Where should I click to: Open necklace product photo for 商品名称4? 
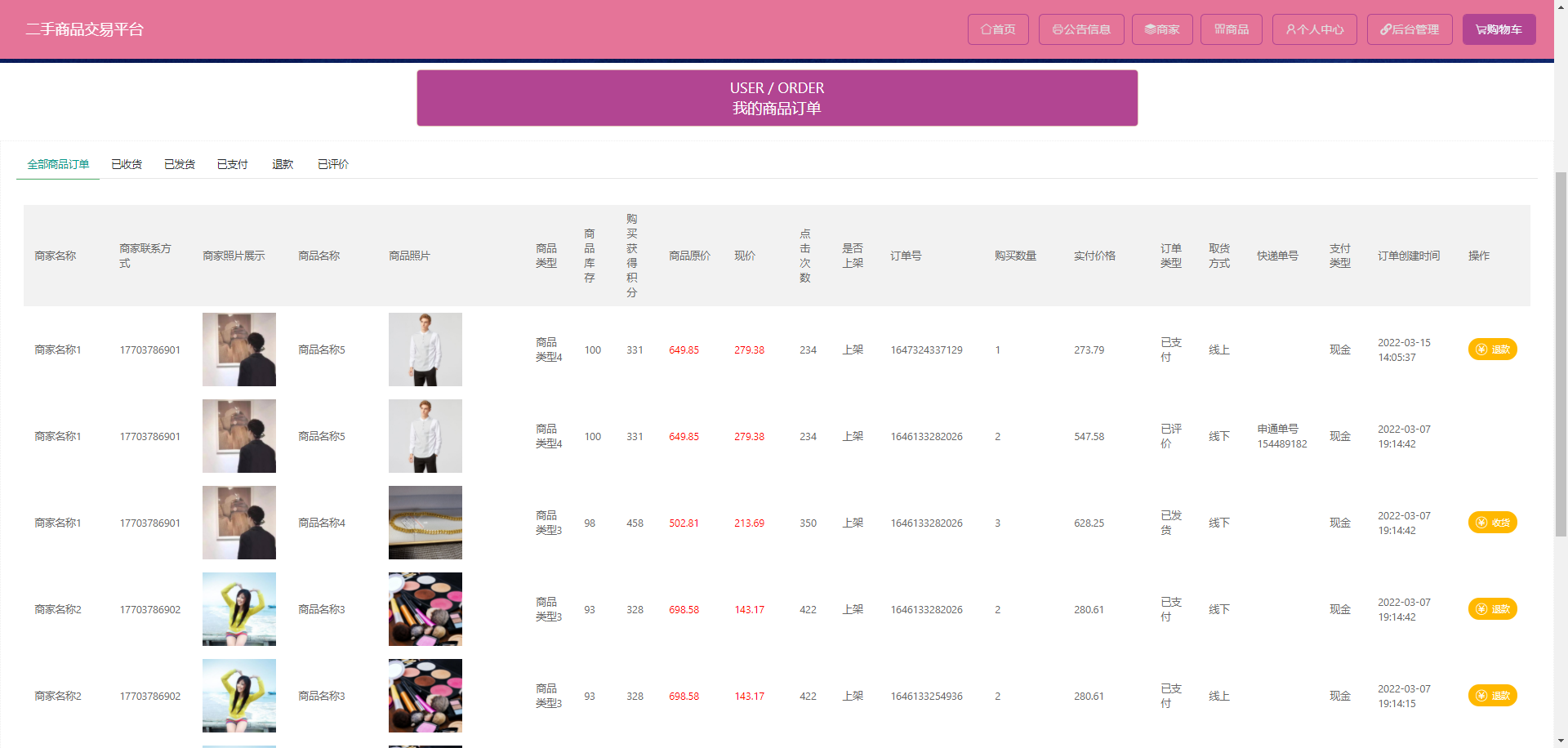point(425,523)
